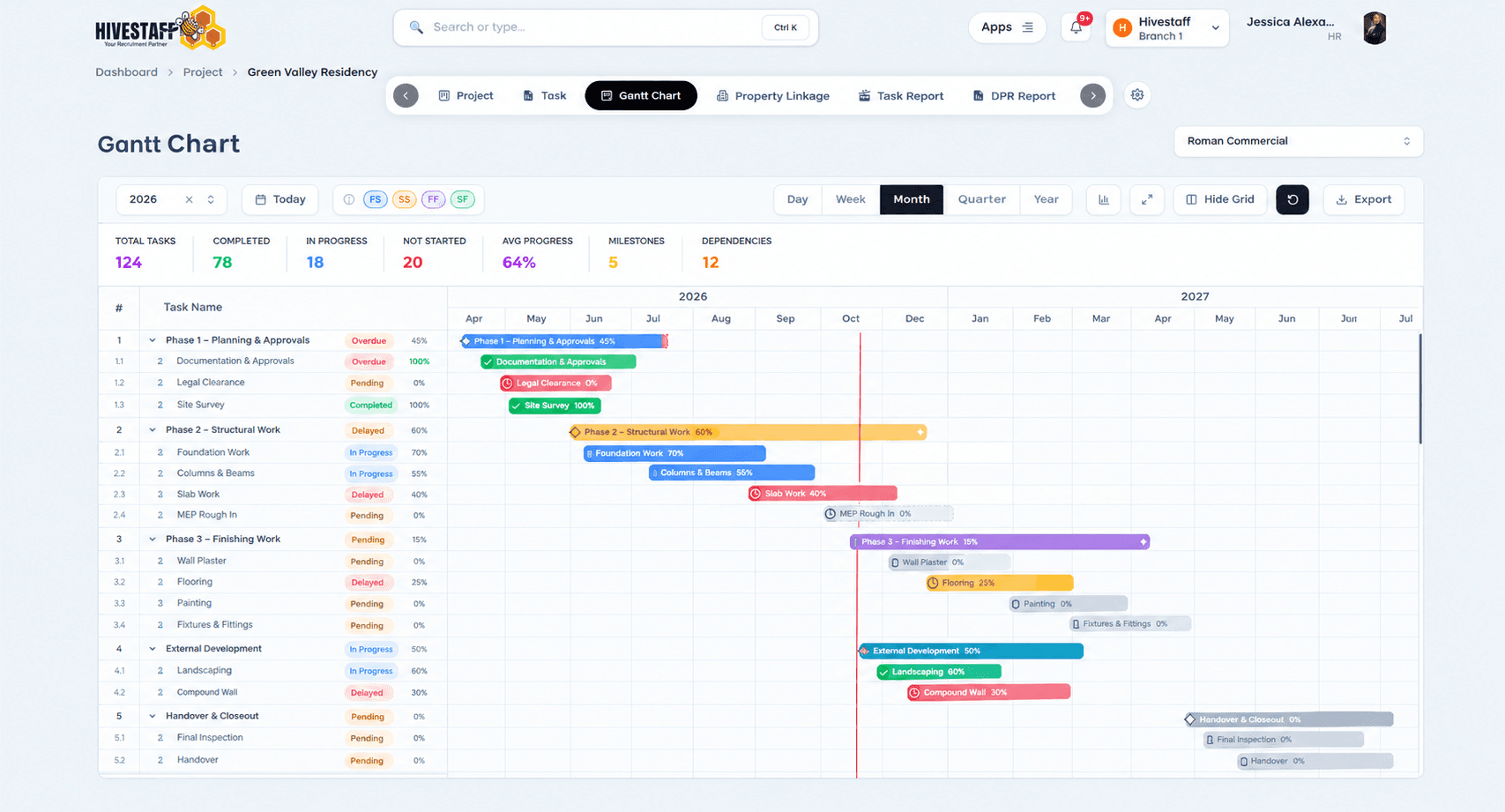Go to Project breadcrumb link
This screenshot has height=812, width=1505.
[203, 72]
